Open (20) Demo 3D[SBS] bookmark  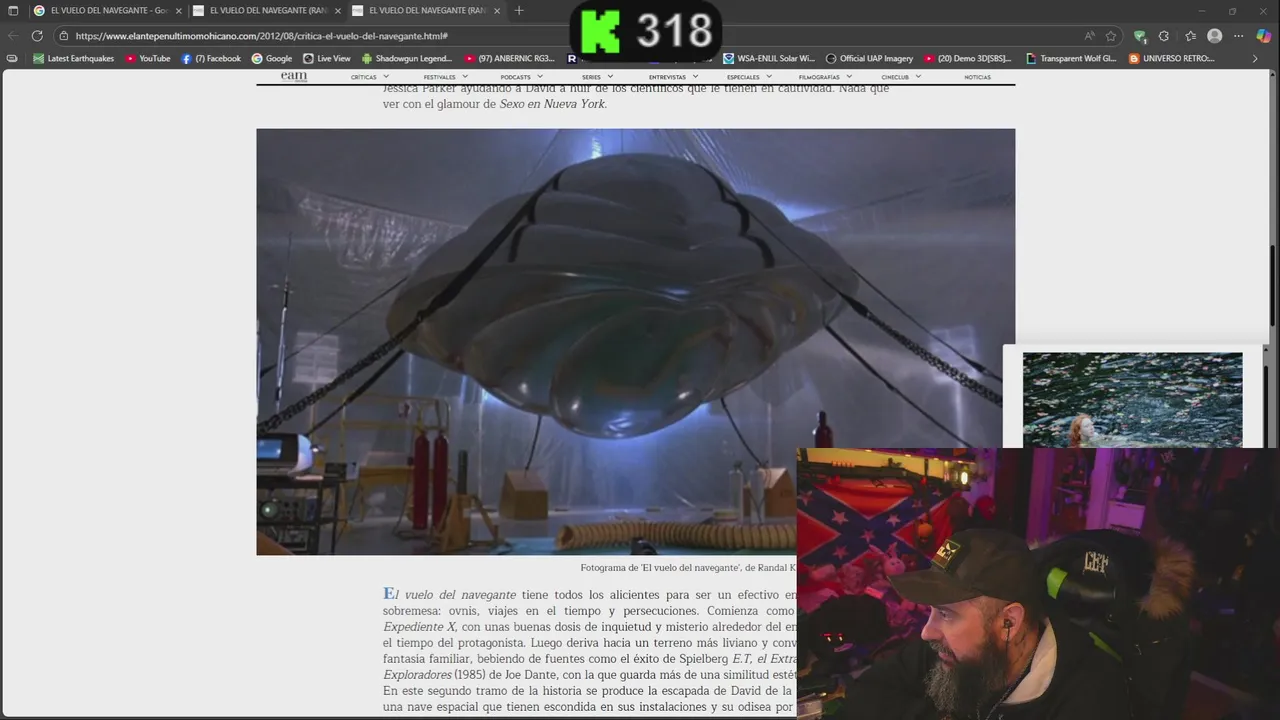pyautogui.click(x=969, y=59)
